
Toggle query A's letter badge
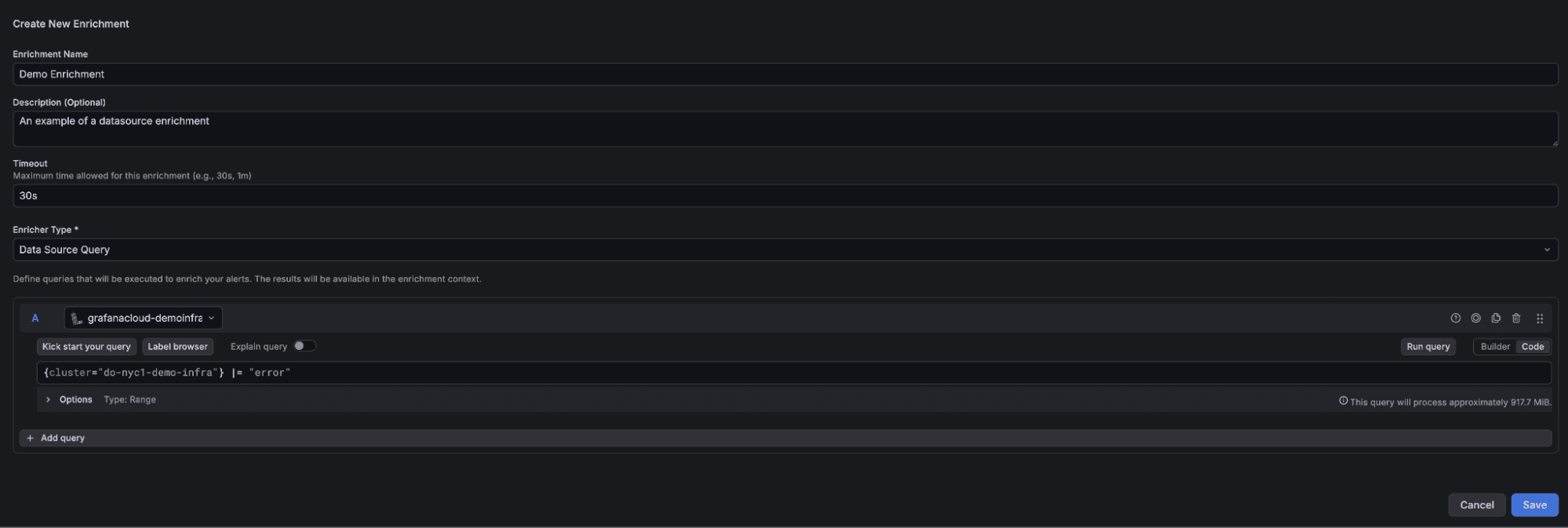click(35, 318)
